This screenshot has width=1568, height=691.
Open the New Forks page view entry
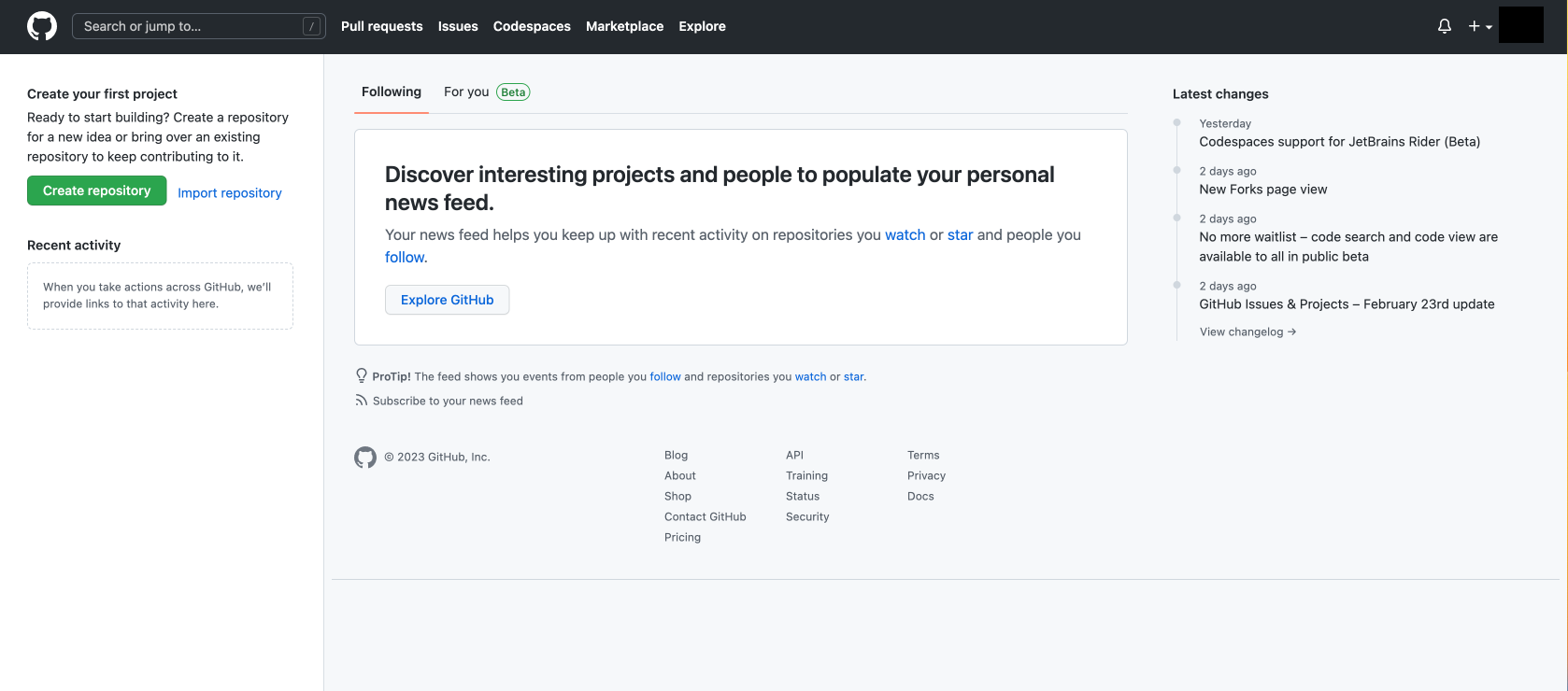coord(1263,190)
